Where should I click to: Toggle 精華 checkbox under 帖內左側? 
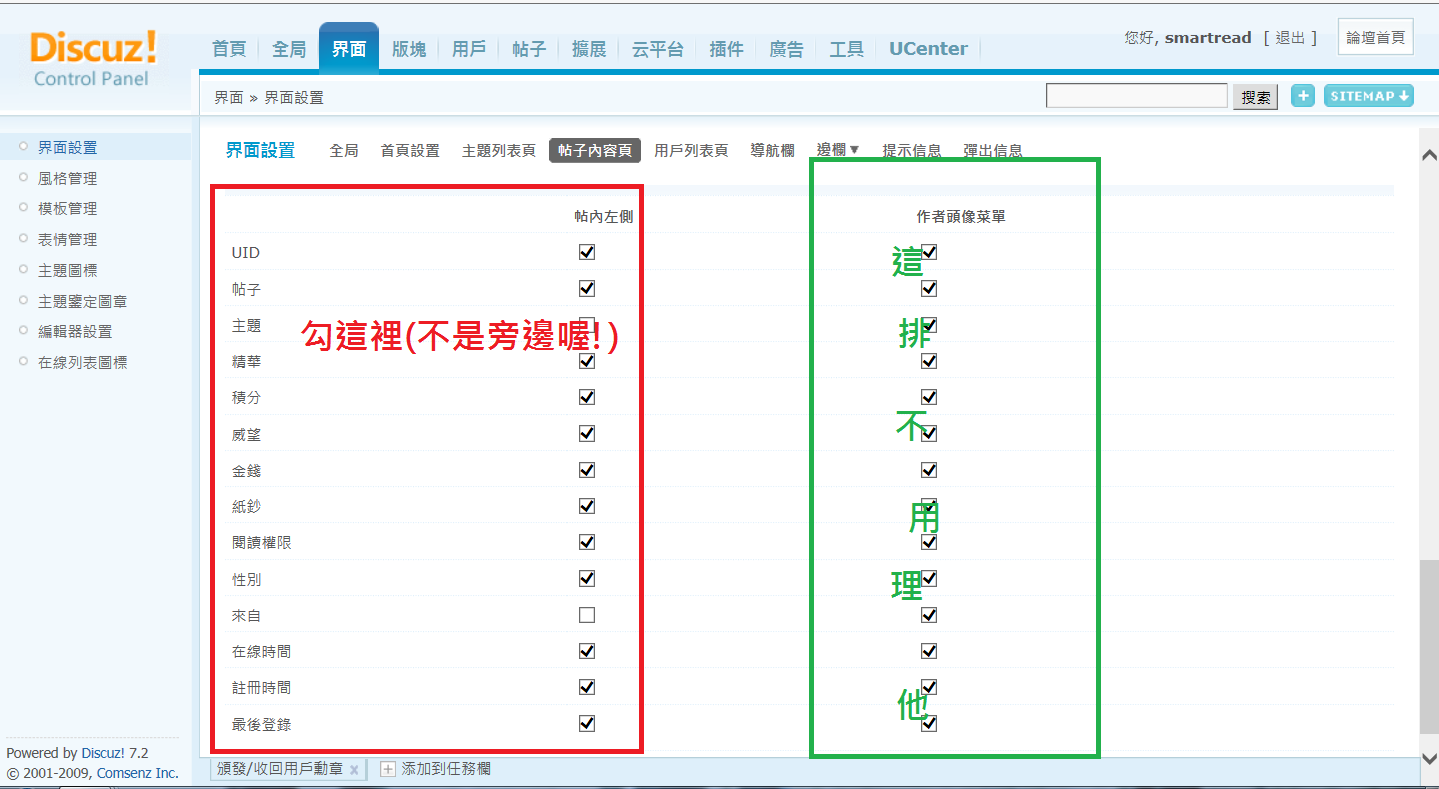point(587,361)
